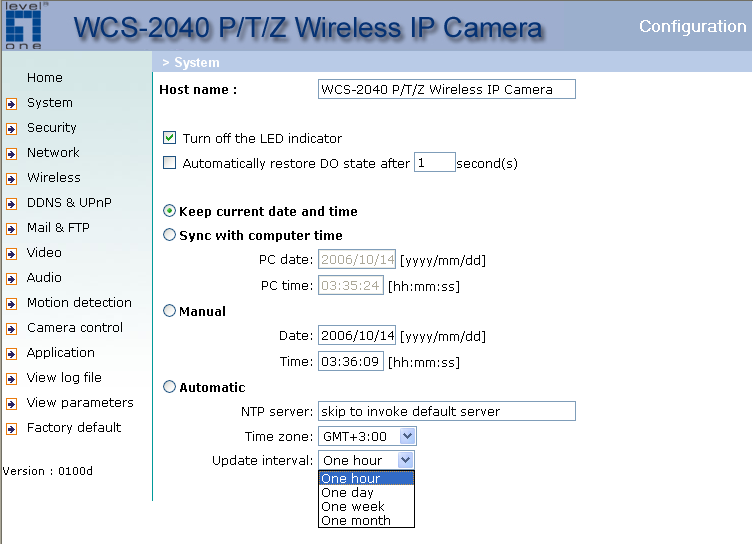The height and width of the screenshot is (544, 753).
Task: Click the arrow icon beside Motion detection
Action: (11, 304)
